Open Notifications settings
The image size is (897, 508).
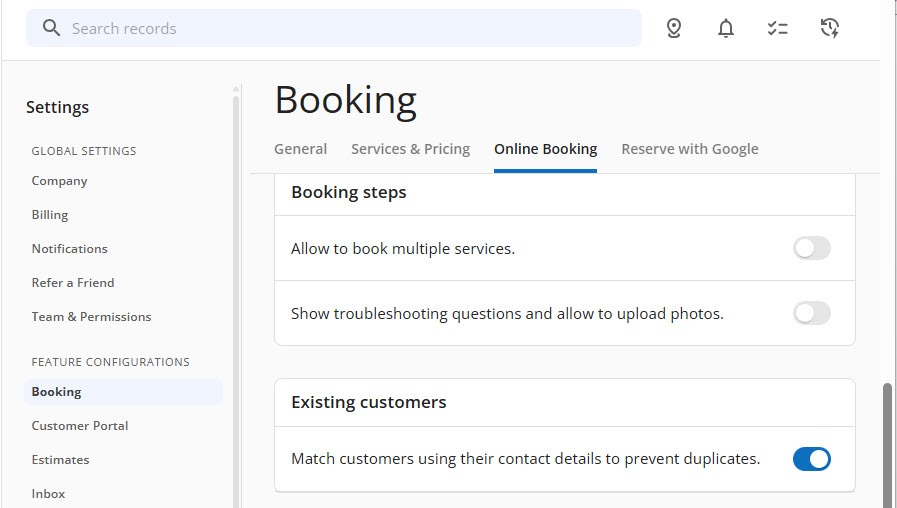[69, 249]
